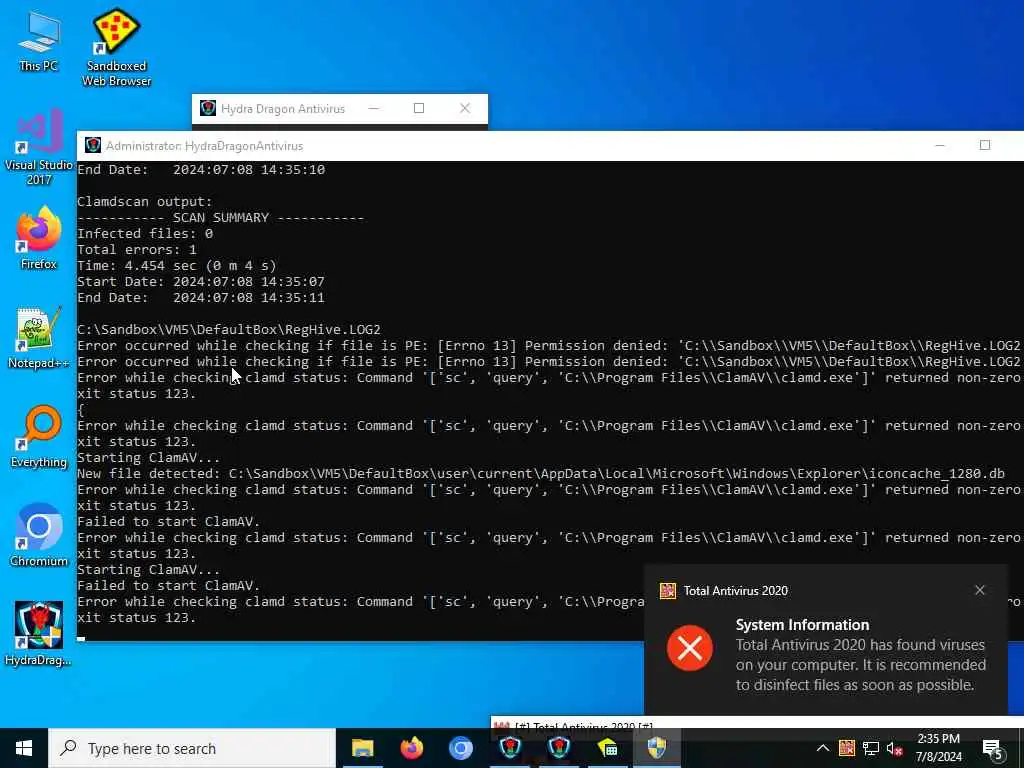
Task: Switch to first Hydra Dragon taskbar icon
Action: 510,748
